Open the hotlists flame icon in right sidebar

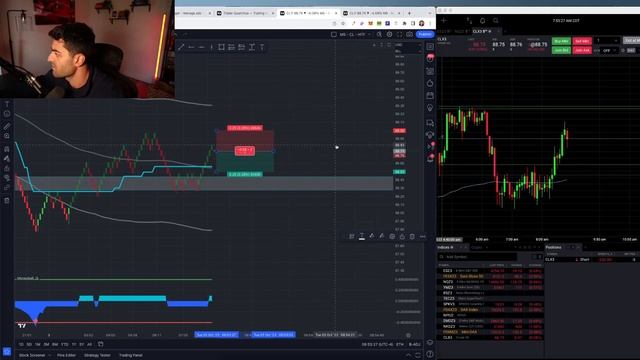pos(430,83)
